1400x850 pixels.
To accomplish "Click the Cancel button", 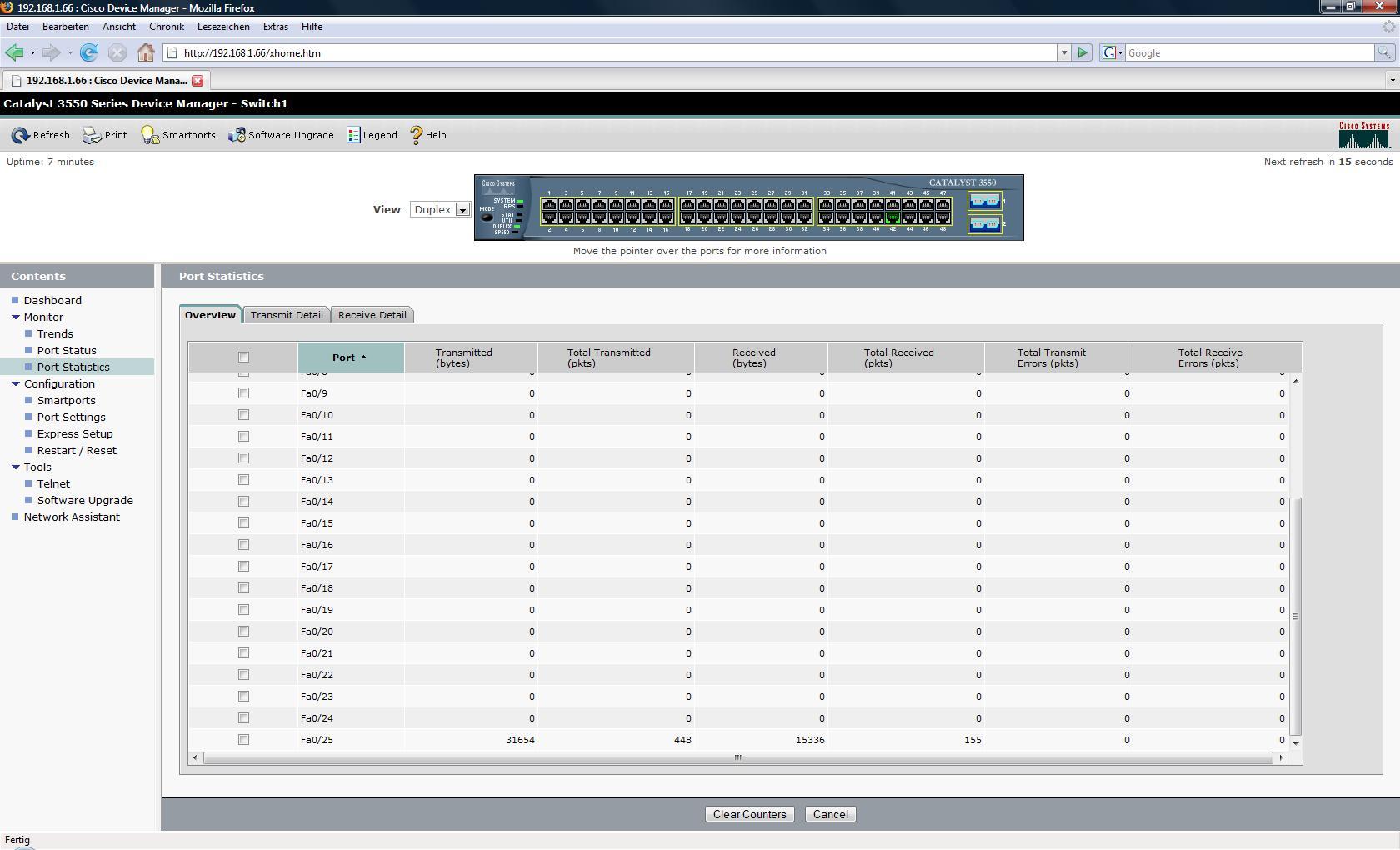I will pyautogui.click(x=830, y=815).
